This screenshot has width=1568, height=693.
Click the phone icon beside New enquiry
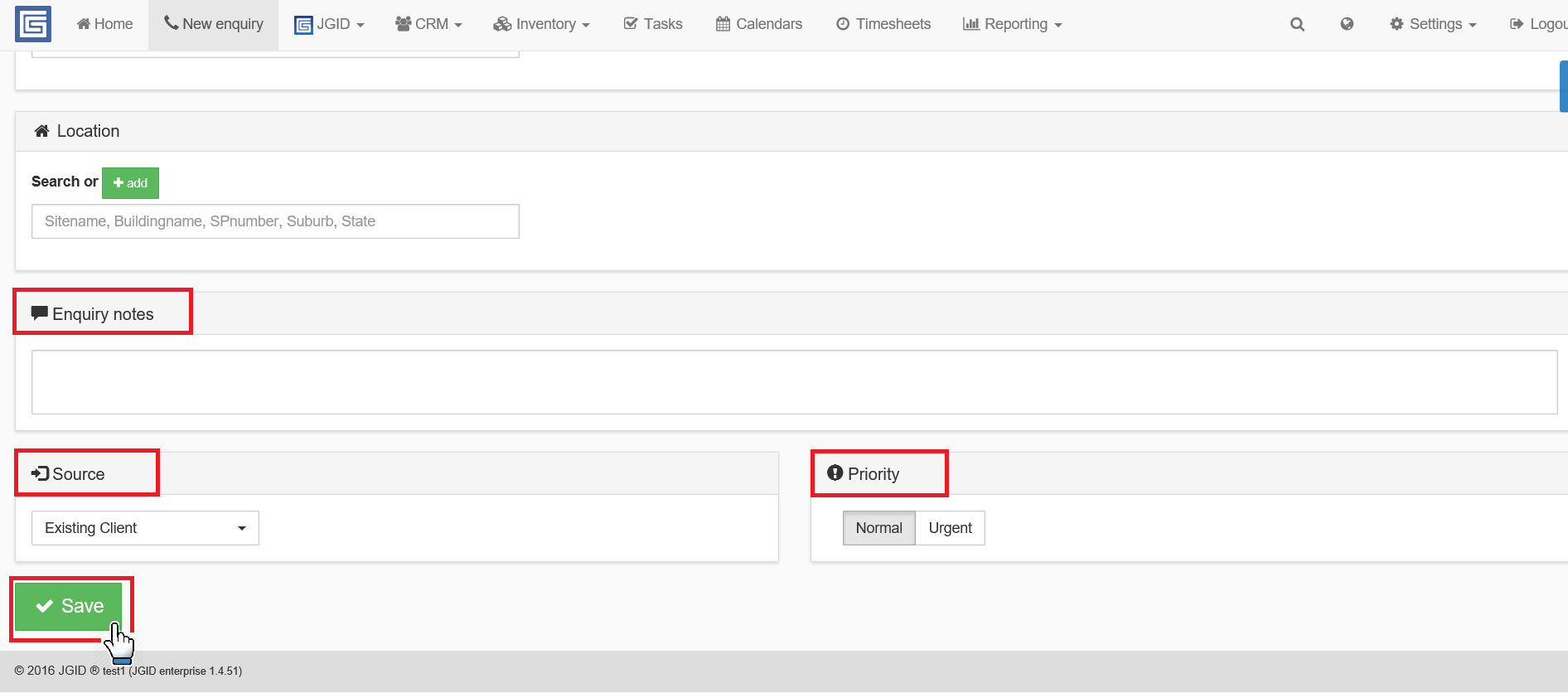pos(172,22)
